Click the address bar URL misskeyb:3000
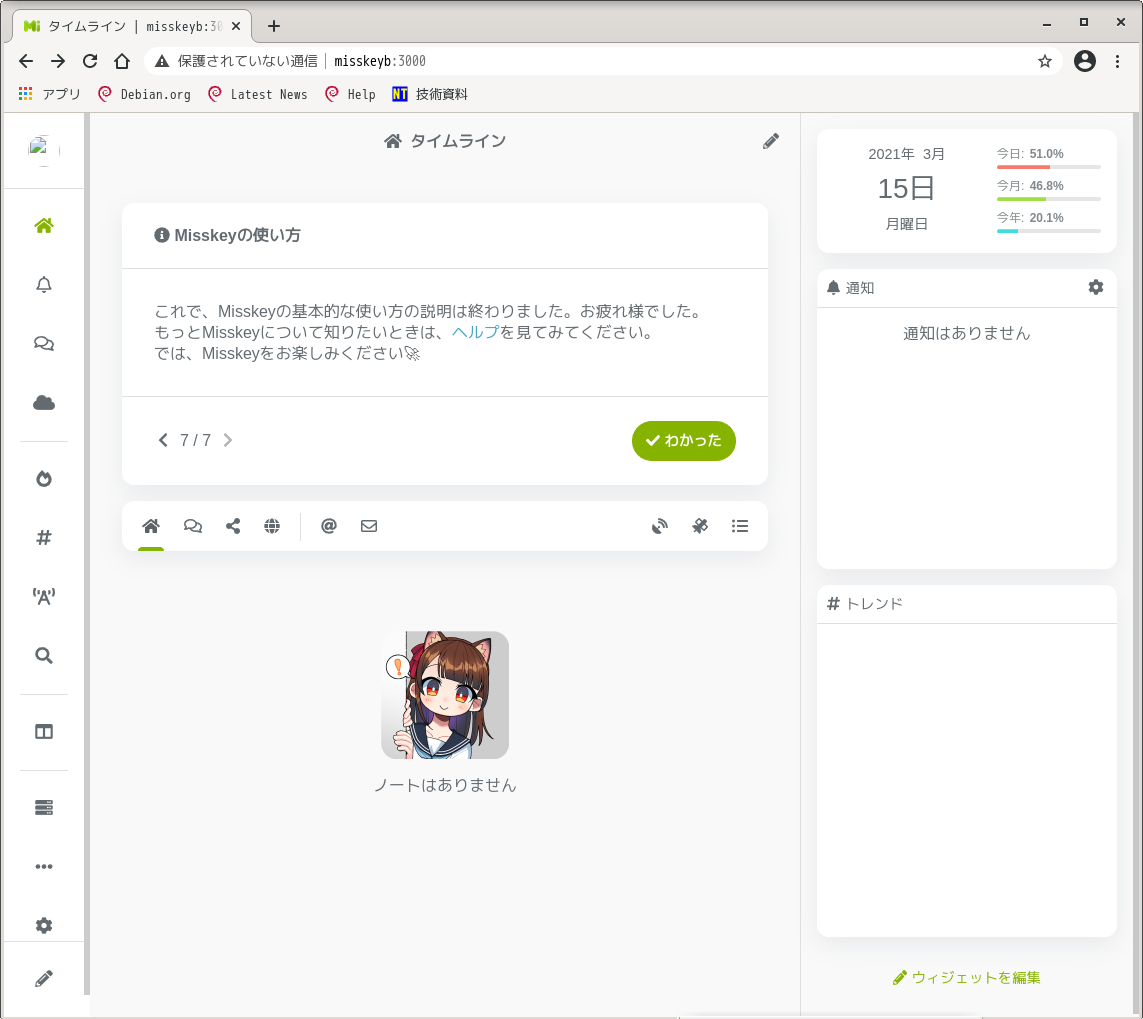 [x=380, y=61]
